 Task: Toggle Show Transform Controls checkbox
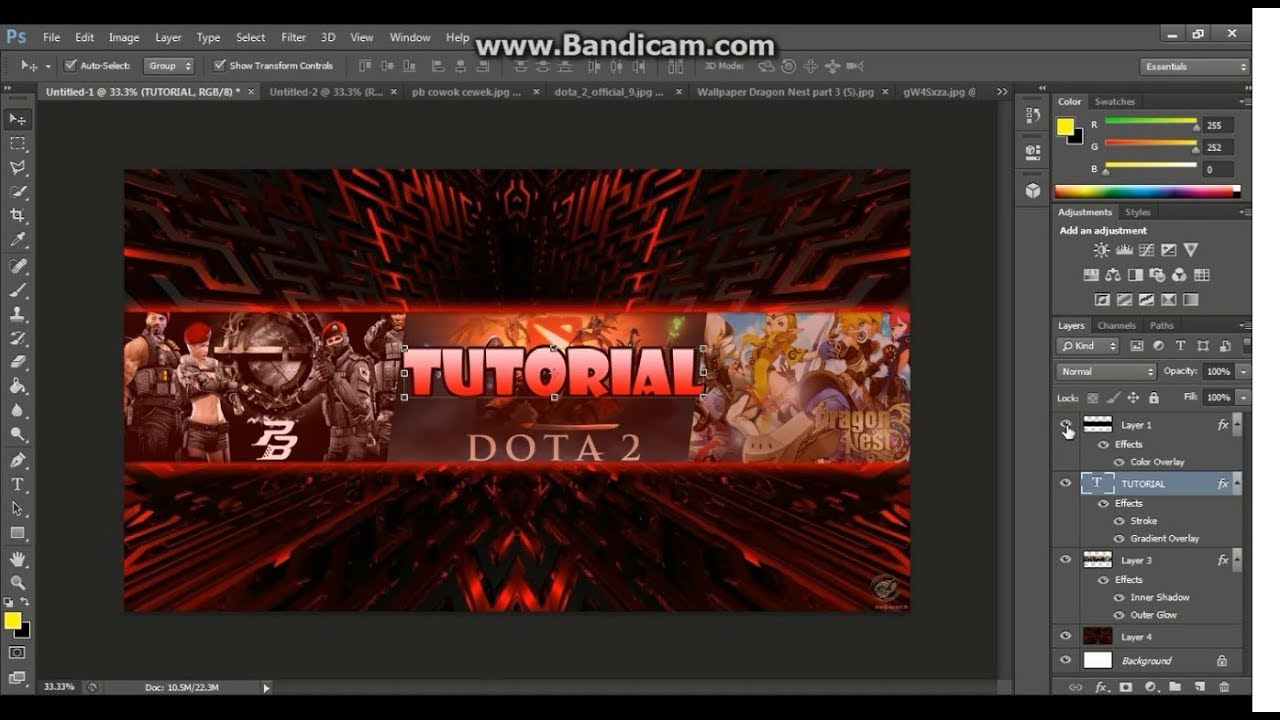pyautogui.click(x=219, y=66)
